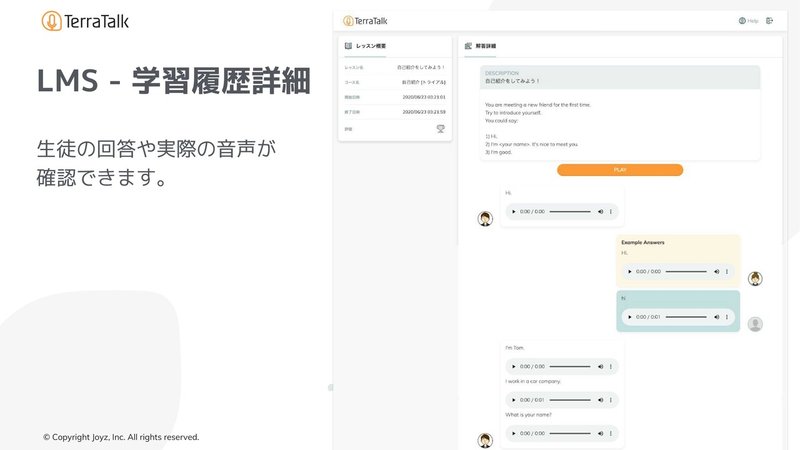The height and width of the screenshot is (450, 800).
Task: Click the seek bar of teal student answer audio
Action: coord(686,317)
